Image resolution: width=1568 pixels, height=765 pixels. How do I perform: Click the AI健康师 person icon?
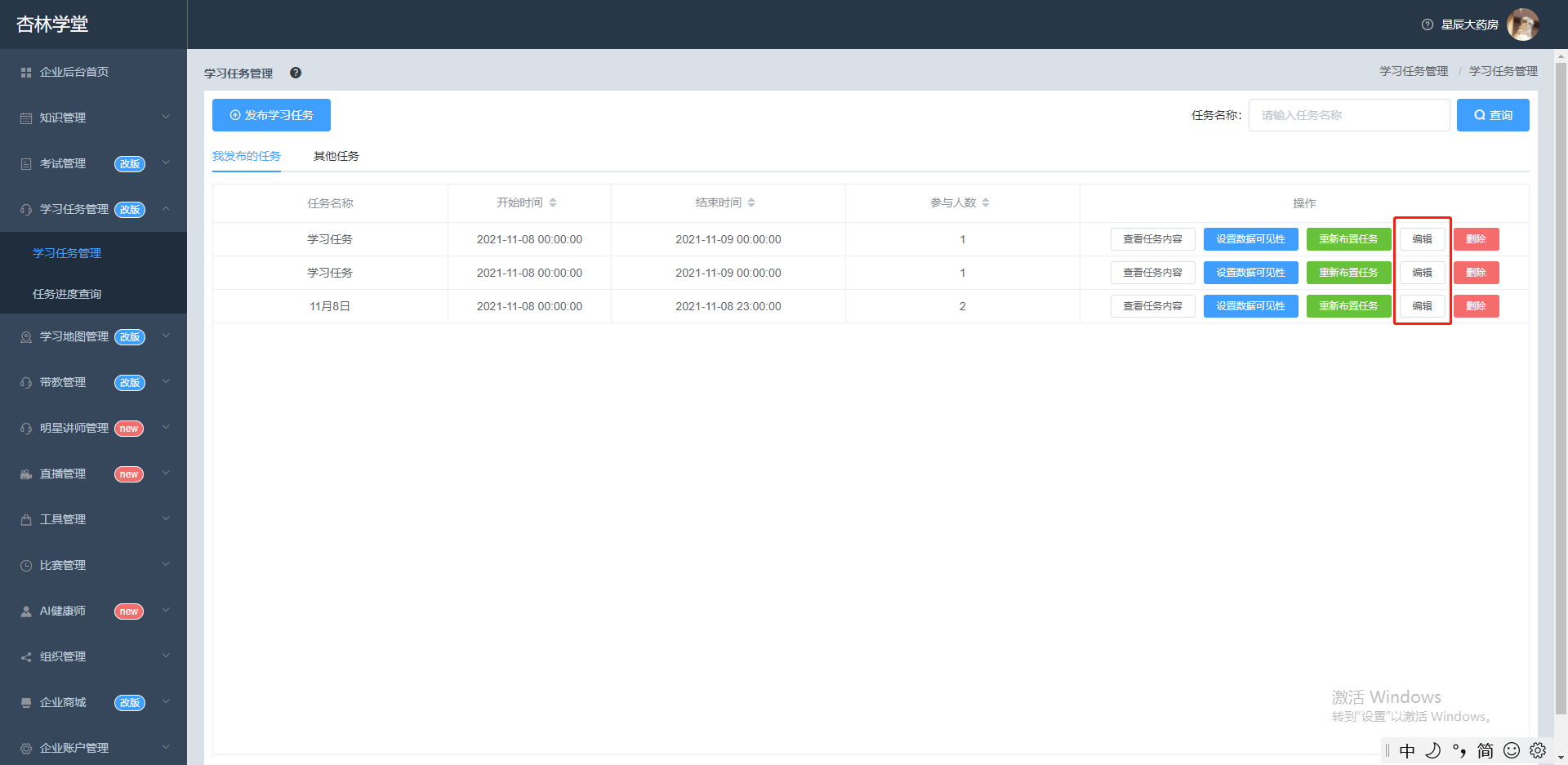coord(26,612)
